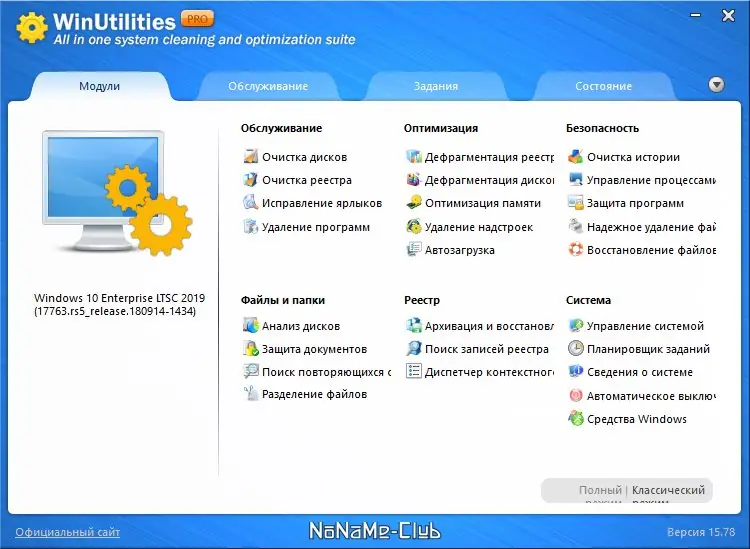Switch to the Модули tab
750x549 pixels.
coord(99,86)
